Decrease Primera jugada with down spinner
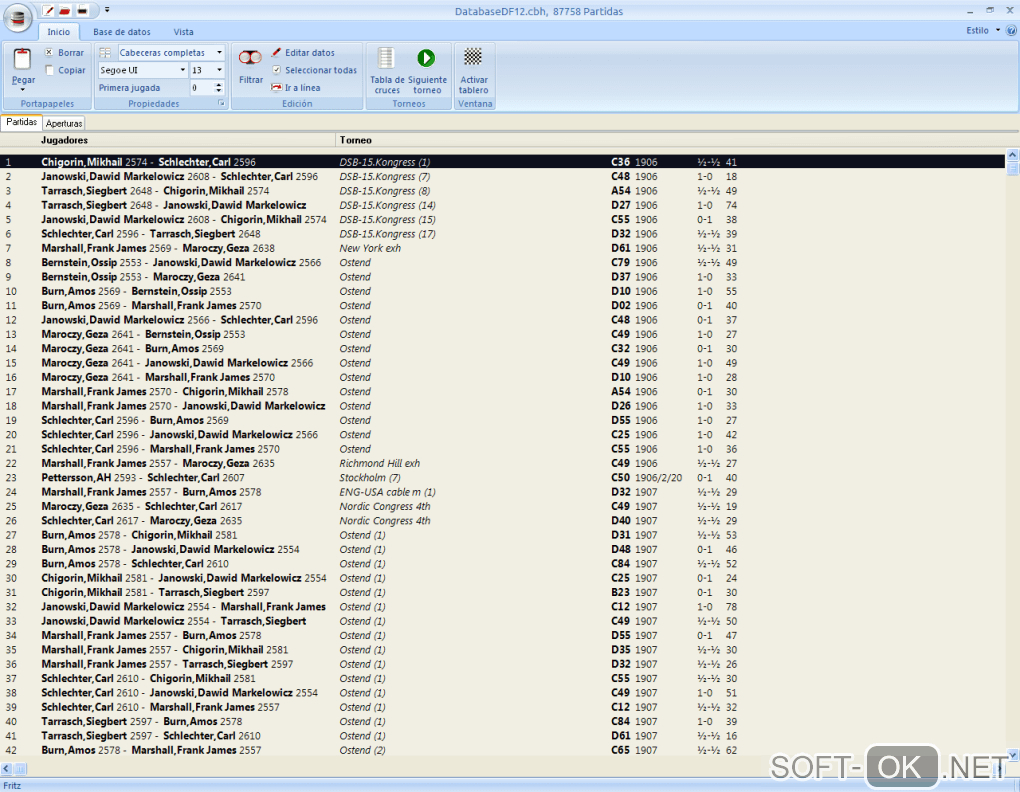1020x792 pixels. click(219, 90)
